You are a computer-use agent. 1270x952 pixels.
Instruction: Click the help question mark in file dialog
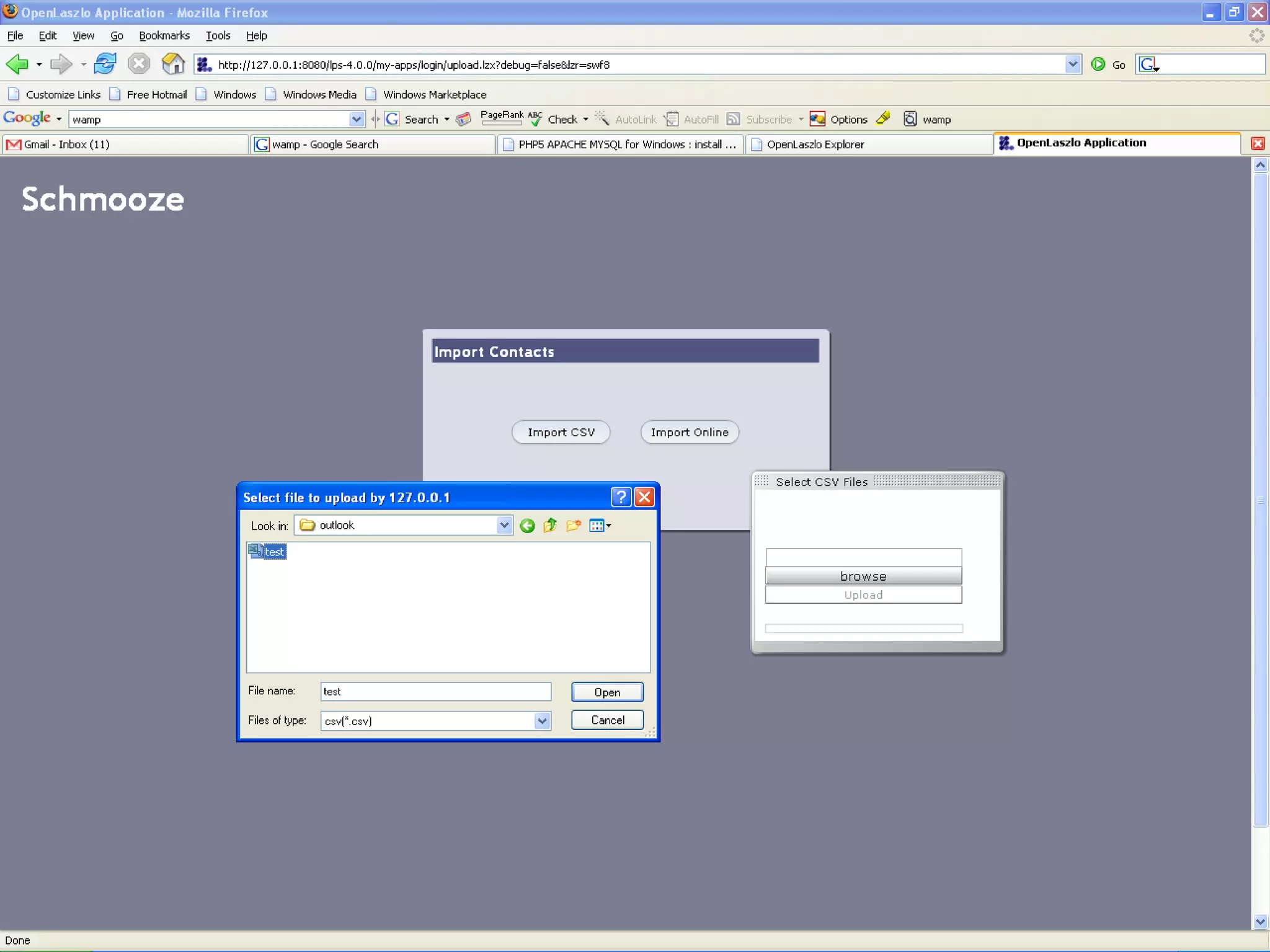coord(621,497)
